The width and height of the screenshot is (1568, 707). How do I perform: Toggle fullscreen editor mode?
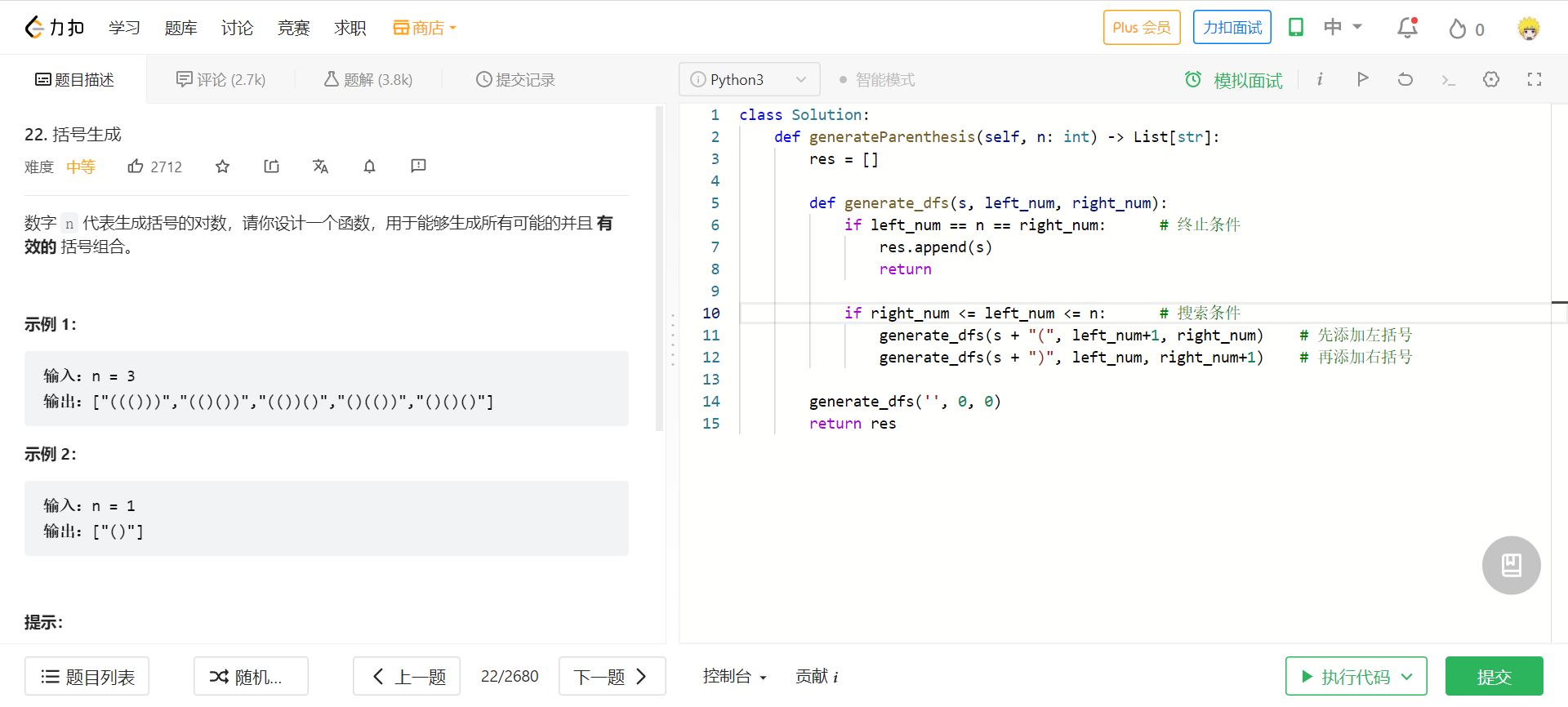click(x=1535, y=79)
